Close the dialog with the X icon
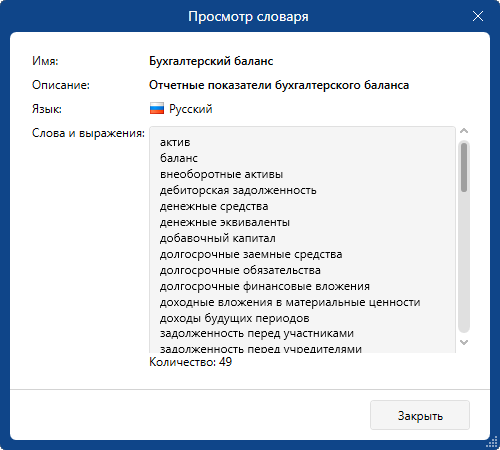The image size is (500, 450). coord(478,16)
